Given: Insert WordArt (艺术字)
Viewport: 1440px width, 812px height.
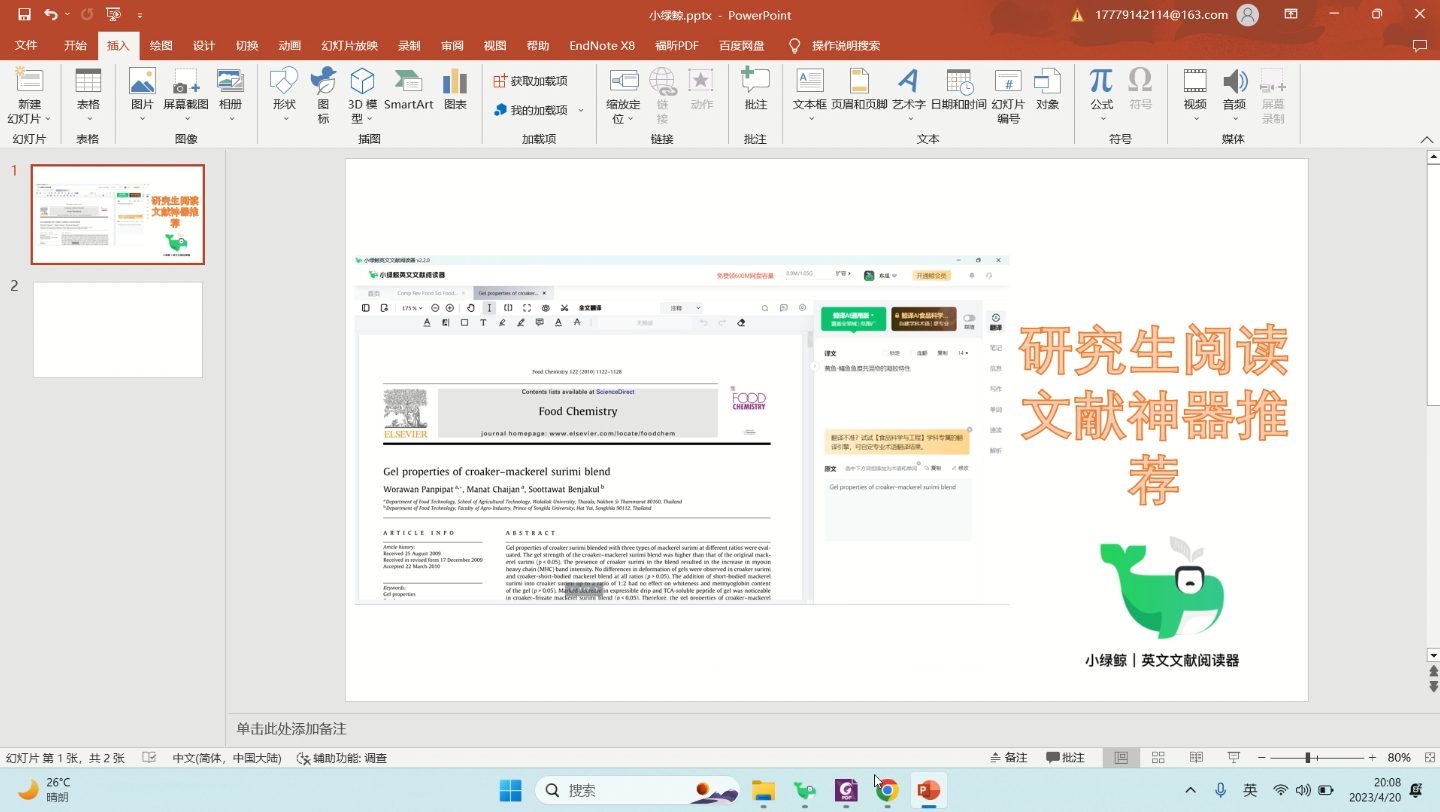Looking at the screenshot, I should (x=908, y=96).
